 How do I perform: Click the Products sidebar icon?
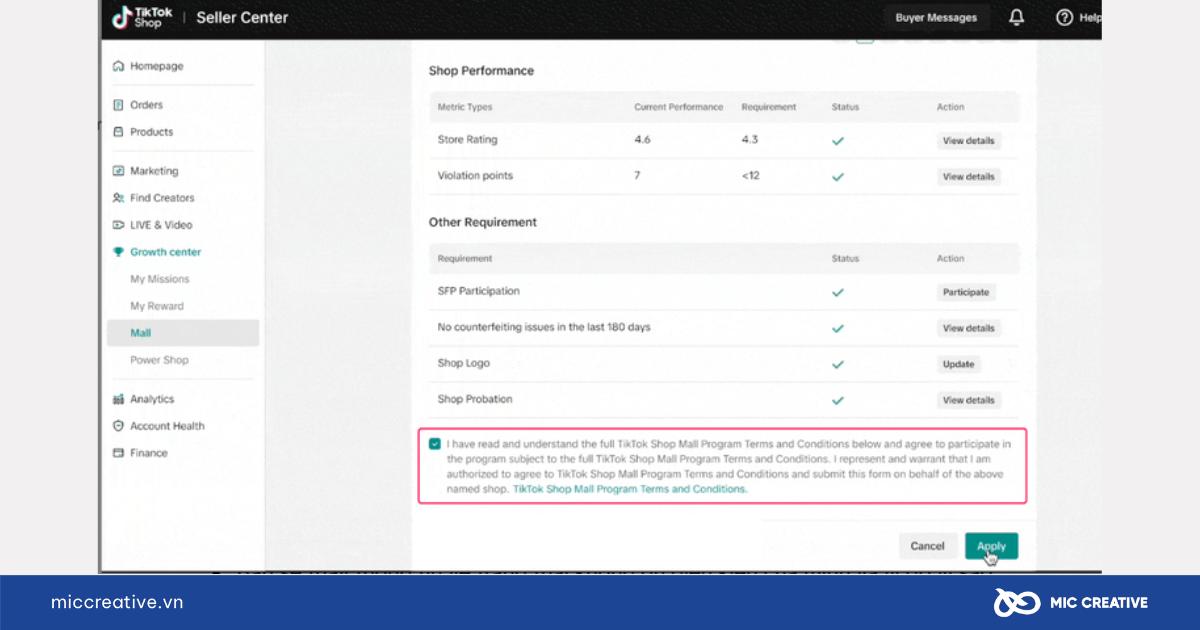(x=119, y=132)
